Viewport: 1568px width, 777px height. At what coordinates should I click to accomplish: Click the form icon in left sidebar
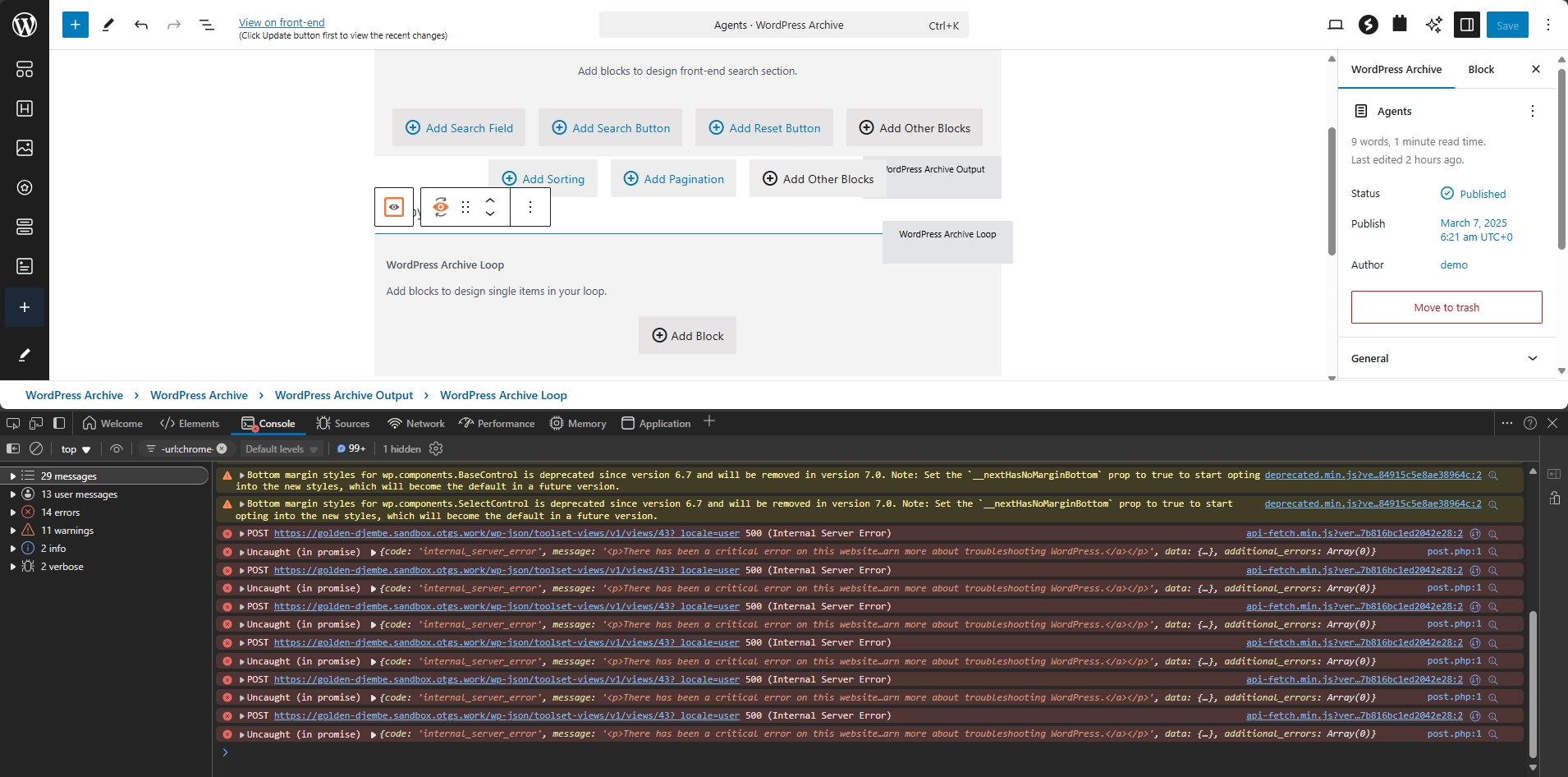(25, 266)
